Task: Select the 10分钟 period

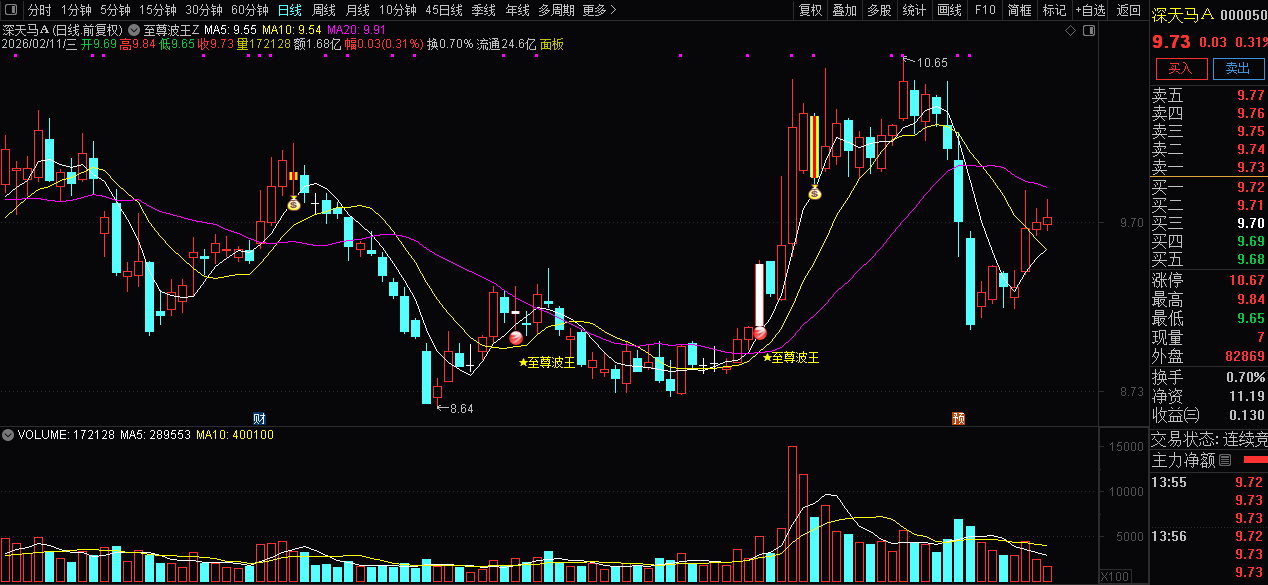Action: click(x=398, y=10)
